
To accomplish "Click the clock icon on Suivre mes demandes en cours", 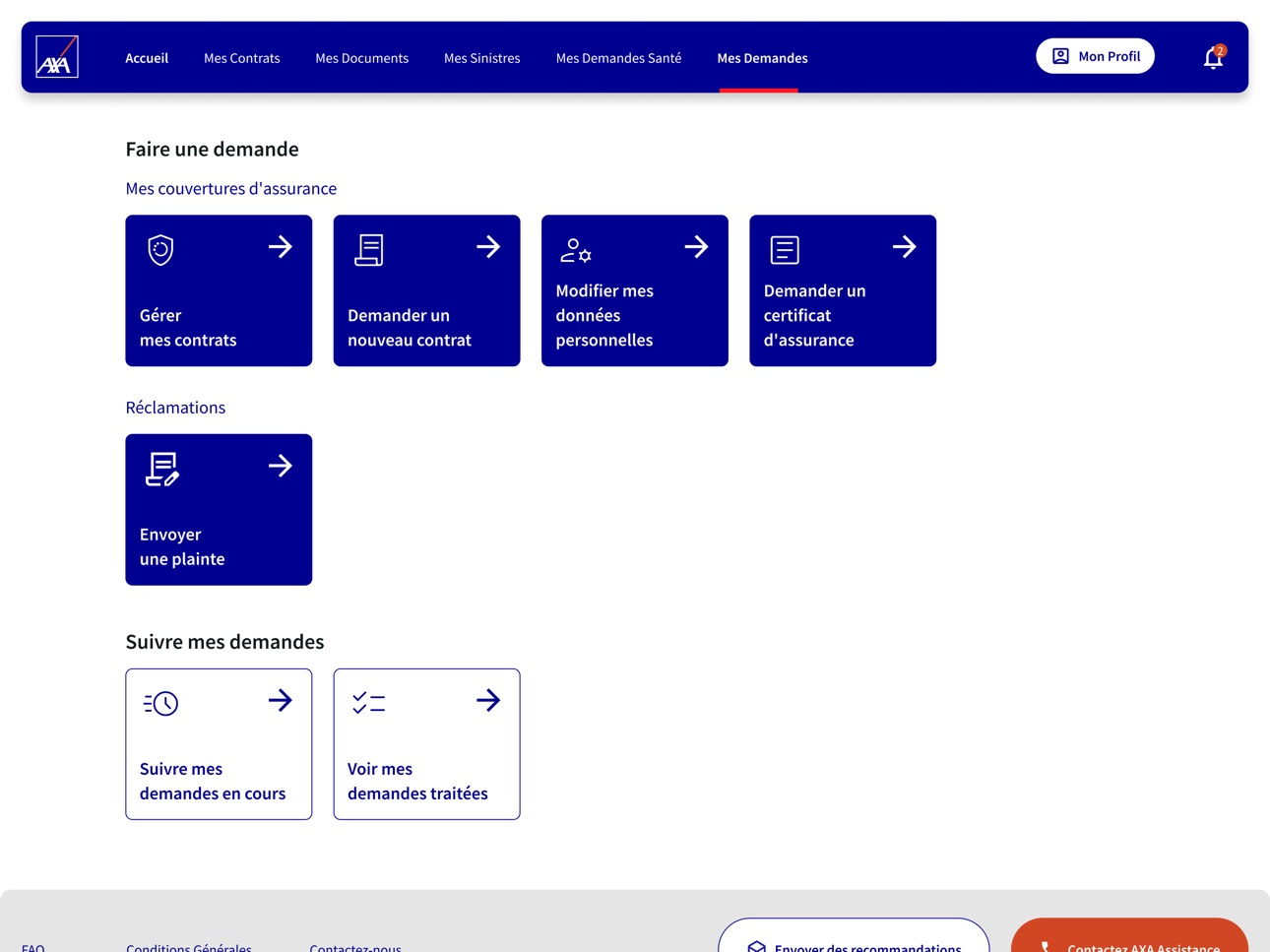I will (x=160, y=703).
